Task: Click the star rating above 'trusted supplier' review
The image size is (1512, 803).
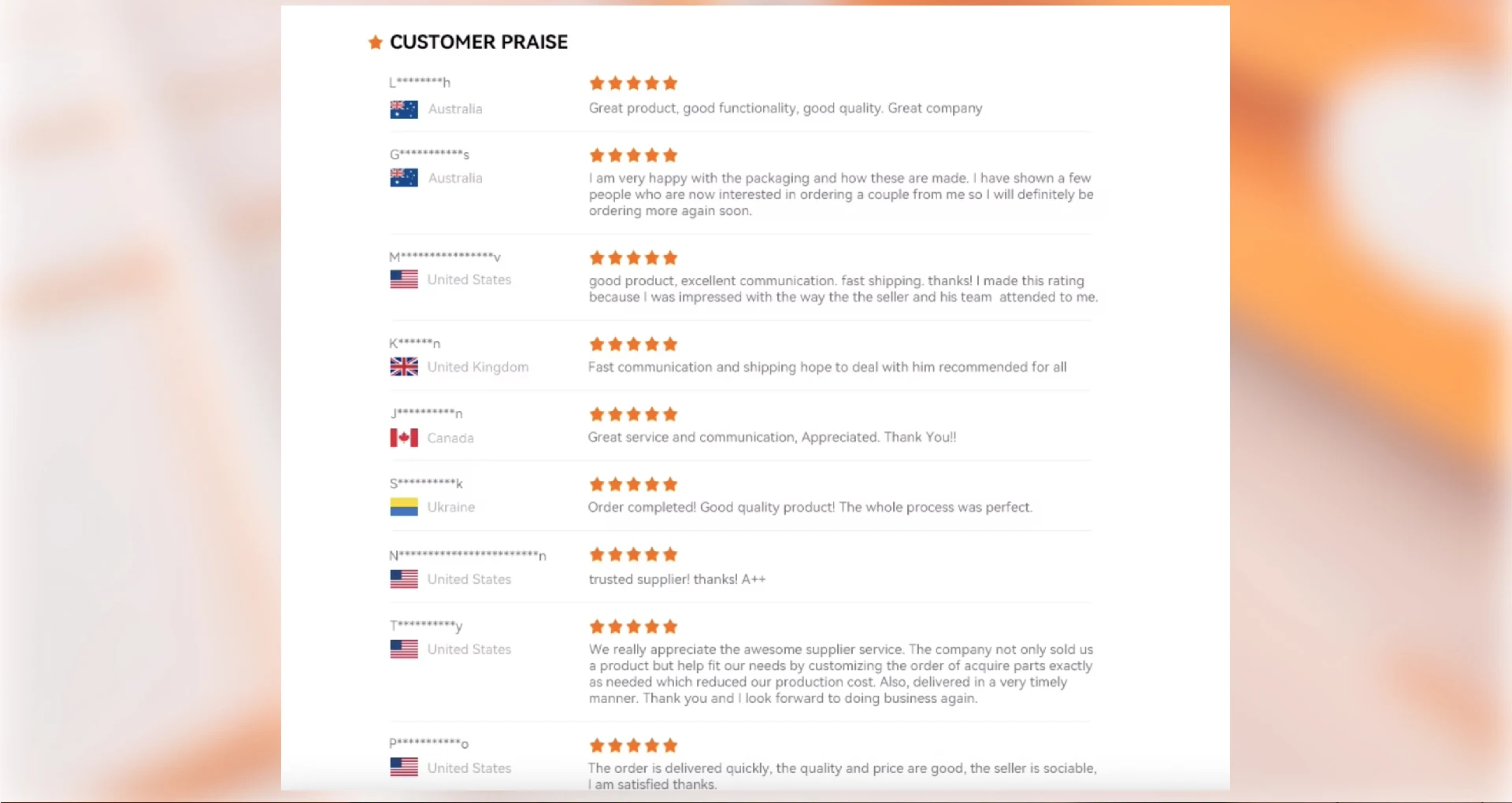Action: pos(633,555)
